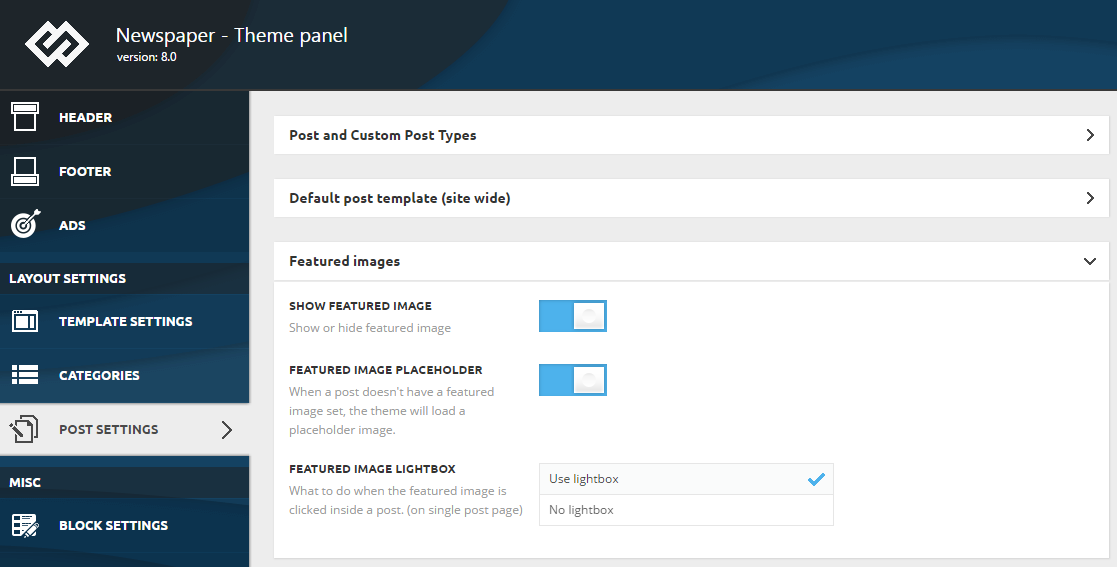Click the Block Settings icon

point(25,525)
